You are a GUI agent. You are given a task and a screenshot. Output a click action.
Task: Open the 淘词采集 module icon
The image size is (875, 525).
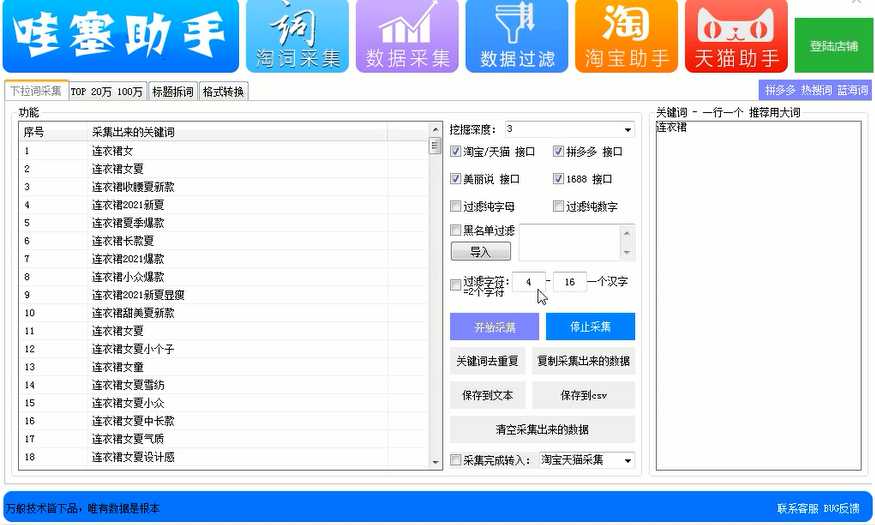(297, 36)
